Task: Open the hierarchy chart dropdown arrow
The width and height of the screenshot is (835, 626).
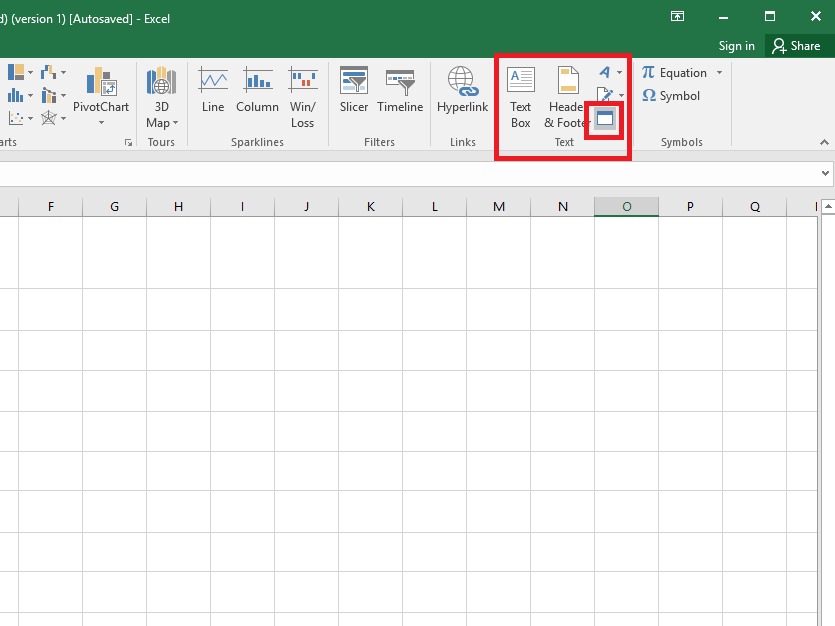Action: [30, 72]
